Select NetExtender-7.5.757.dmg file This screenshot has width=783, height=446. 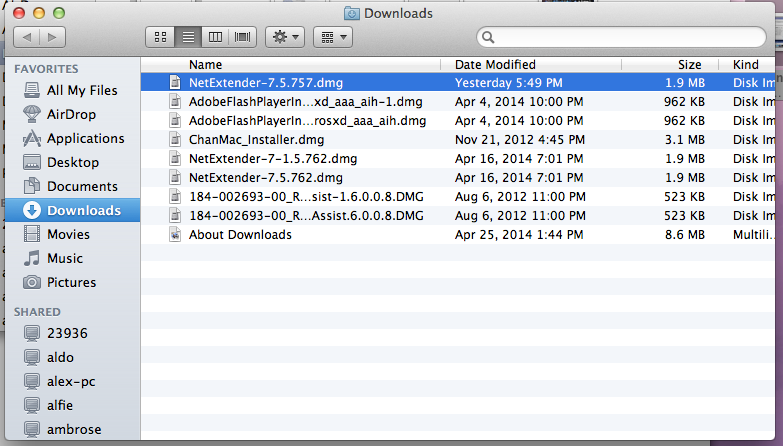click(458, 82)
